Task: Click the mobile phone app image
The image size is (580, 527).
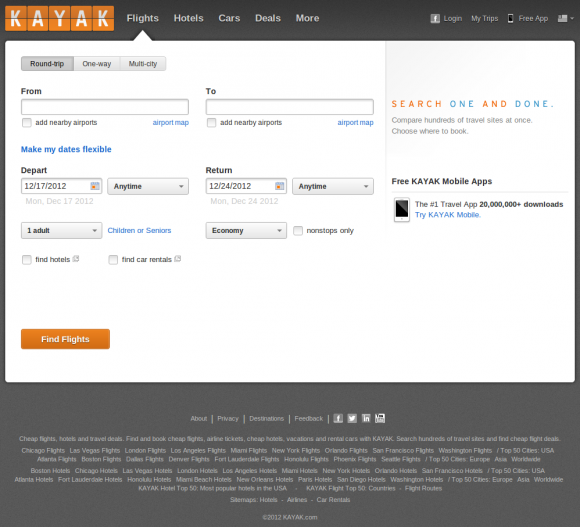Action: (402, 210)
